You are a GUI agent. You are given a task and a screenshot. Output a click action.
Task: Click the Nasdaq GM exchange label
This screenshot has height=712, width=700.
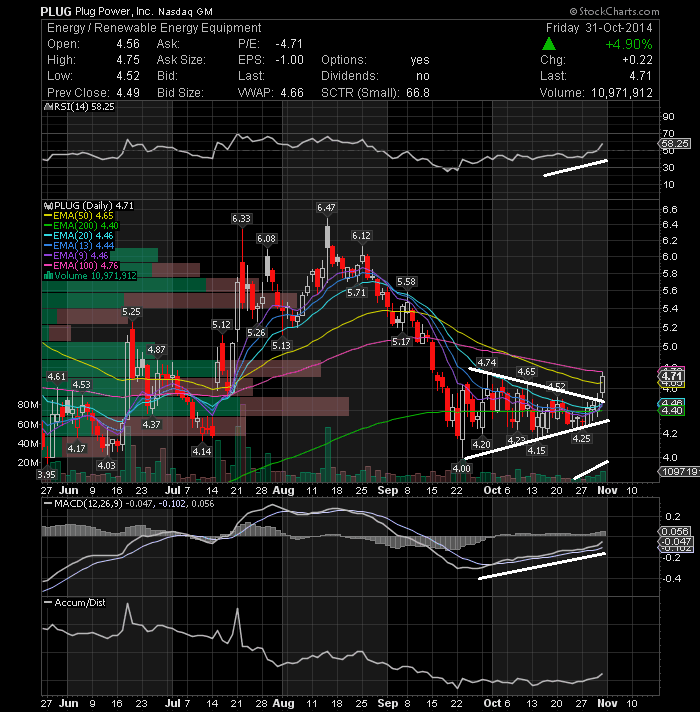[185, 12]
